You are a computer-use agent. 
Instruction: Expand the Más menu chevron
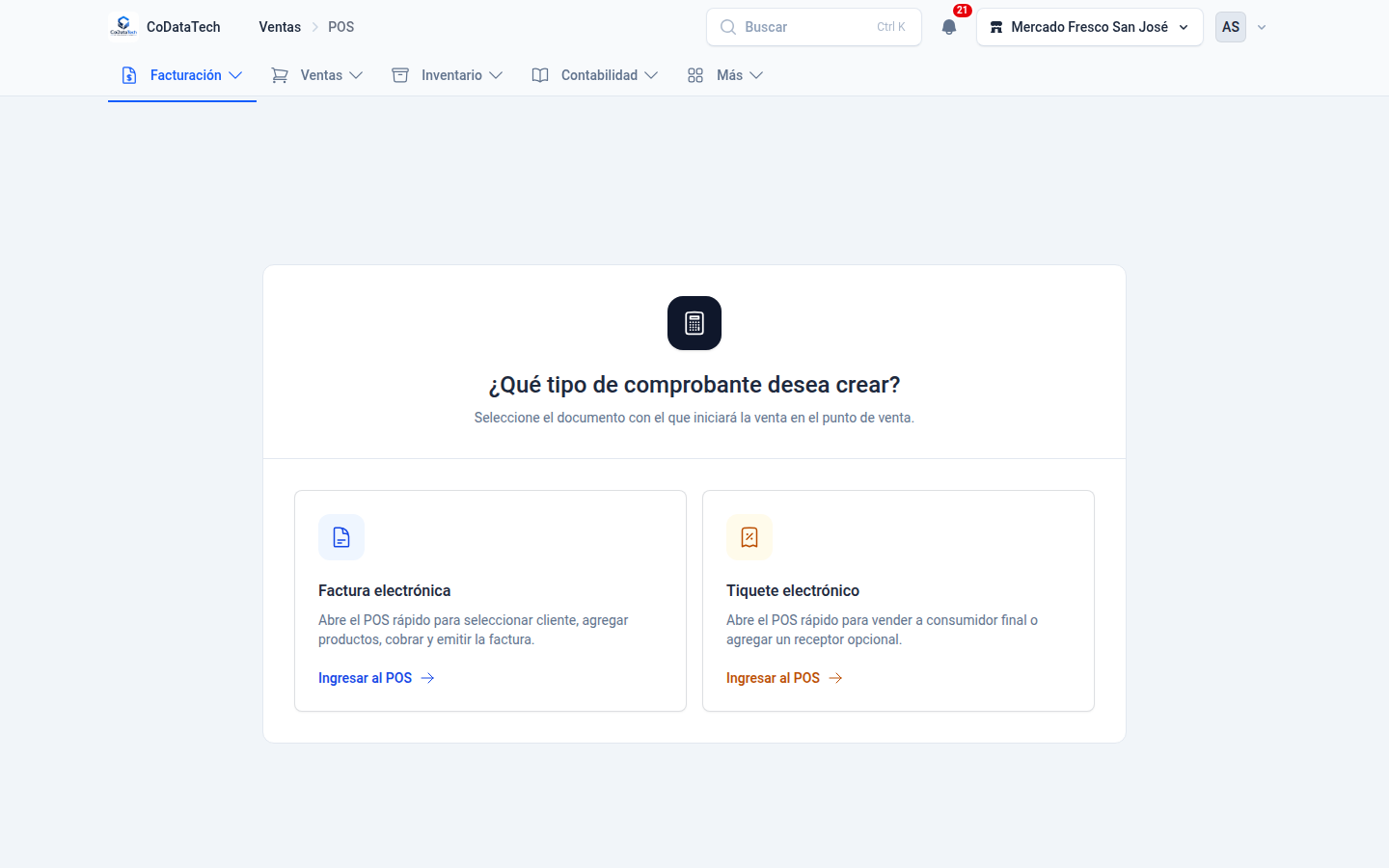(x=756, y=75)
